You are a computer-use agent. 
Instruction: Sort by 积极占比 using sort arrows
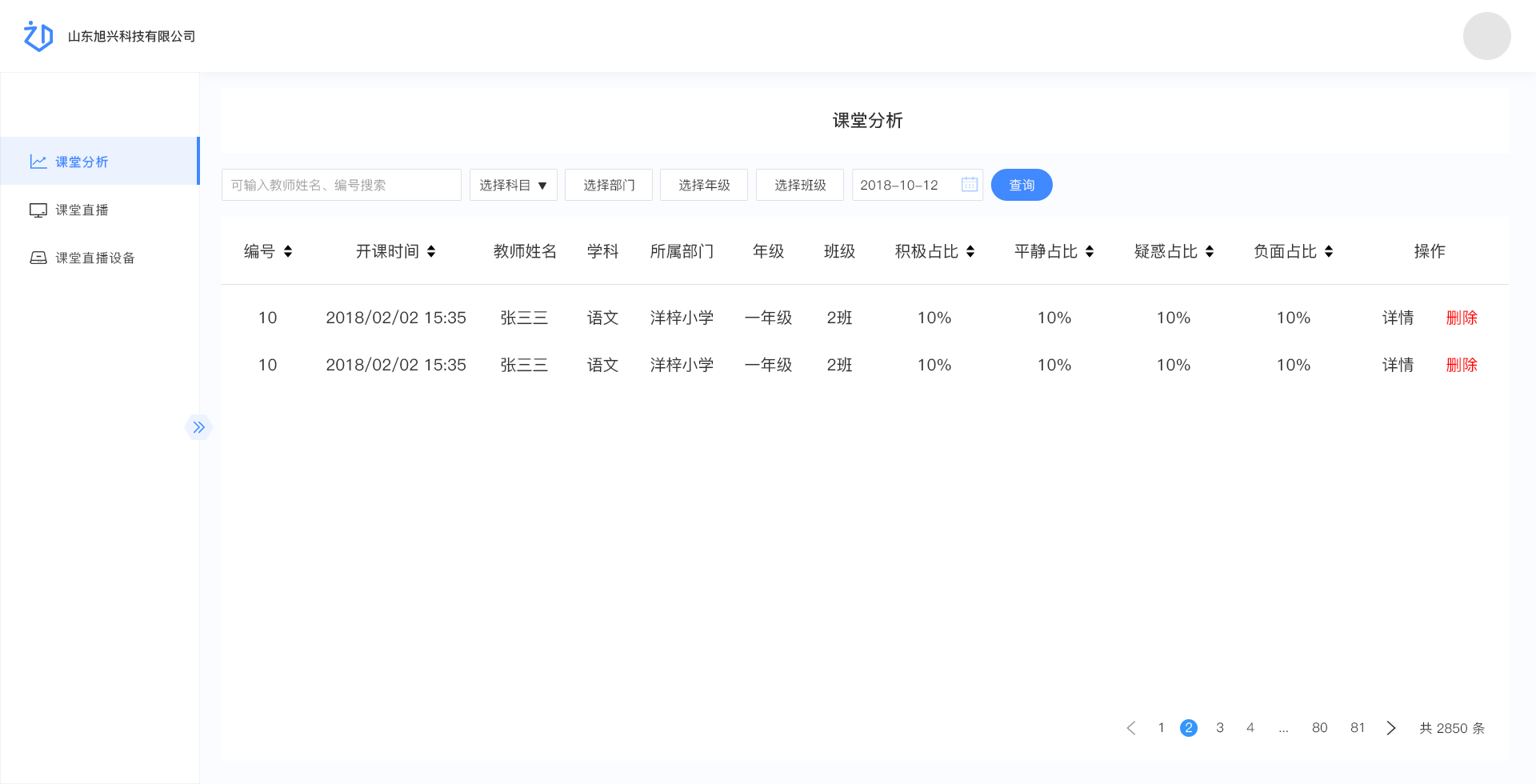(970, 251)
